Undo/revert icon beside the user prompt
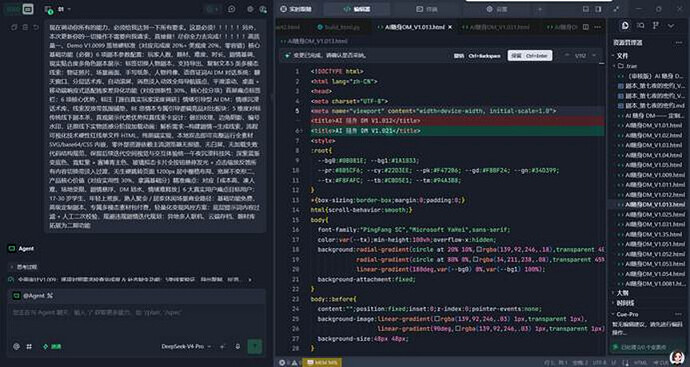This screenshot has width=690, height=367. 36,28
